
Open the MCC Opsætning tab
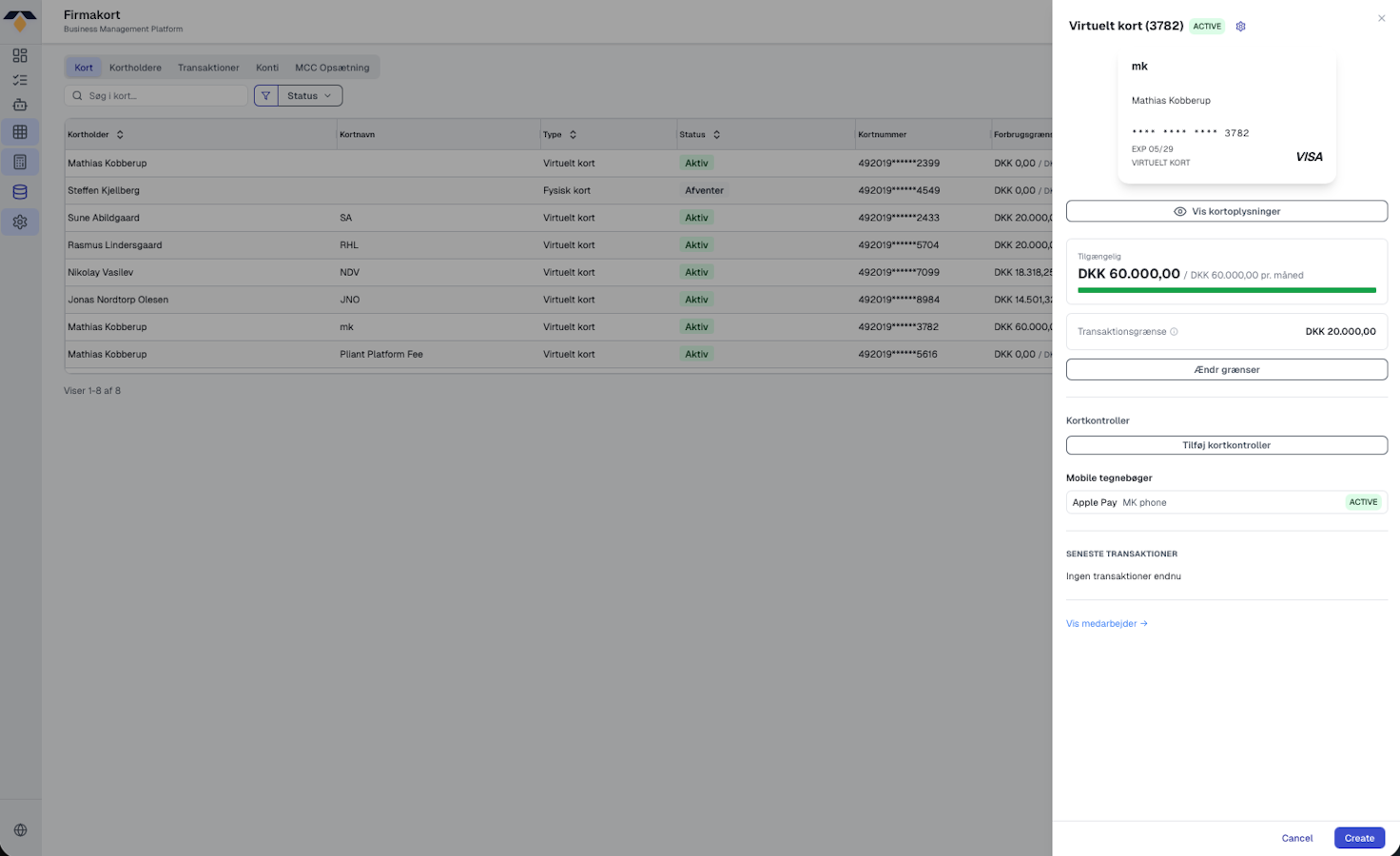(x=332, y=68)
